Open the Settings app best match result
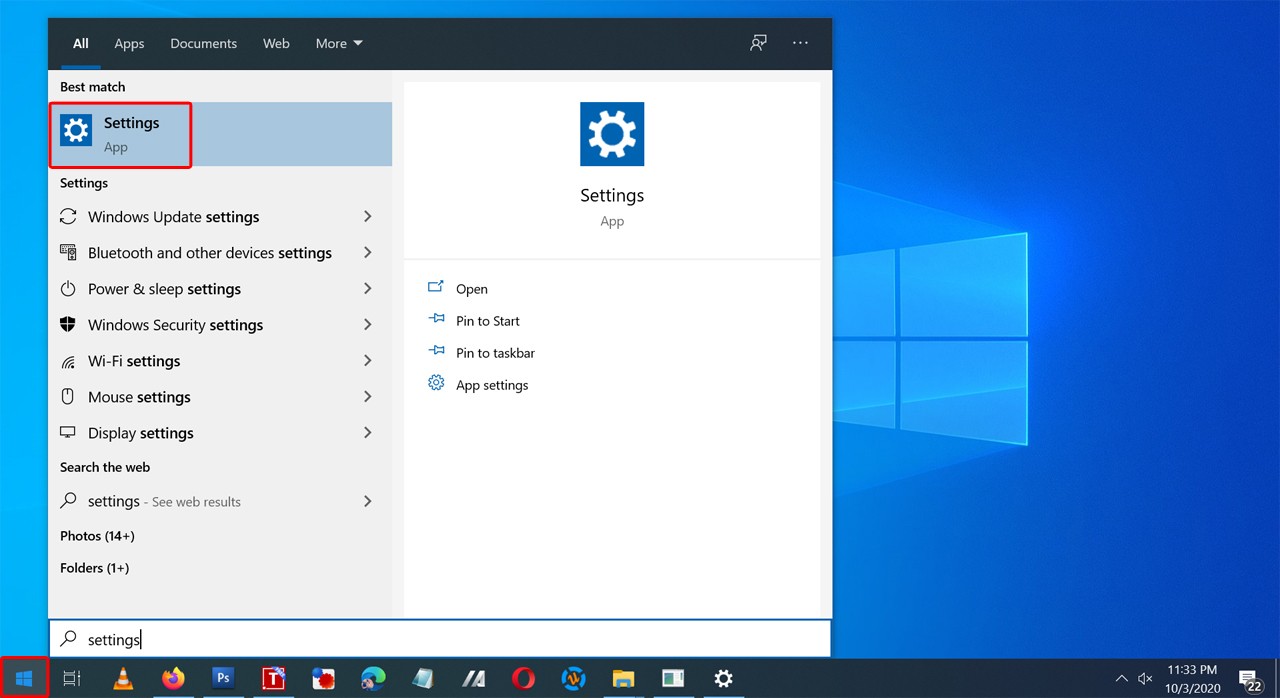The image size is (1280, 698). tap(220, 134)
